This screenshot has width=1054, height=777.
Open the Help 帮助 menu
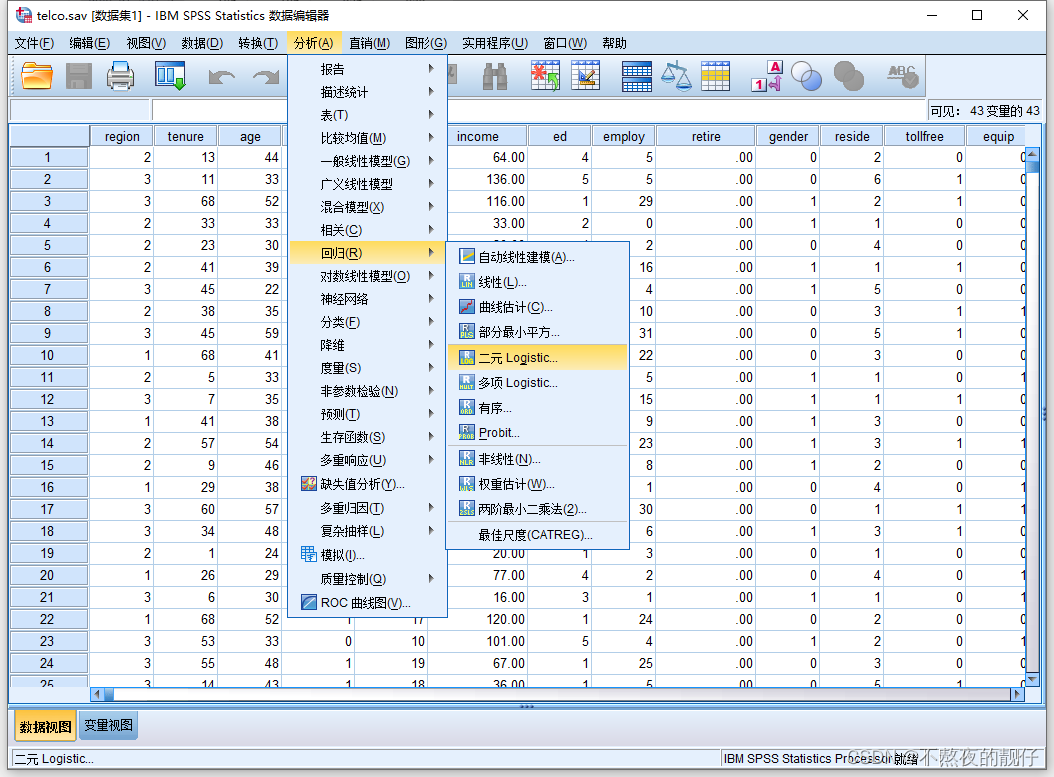[x=614, y=43]
